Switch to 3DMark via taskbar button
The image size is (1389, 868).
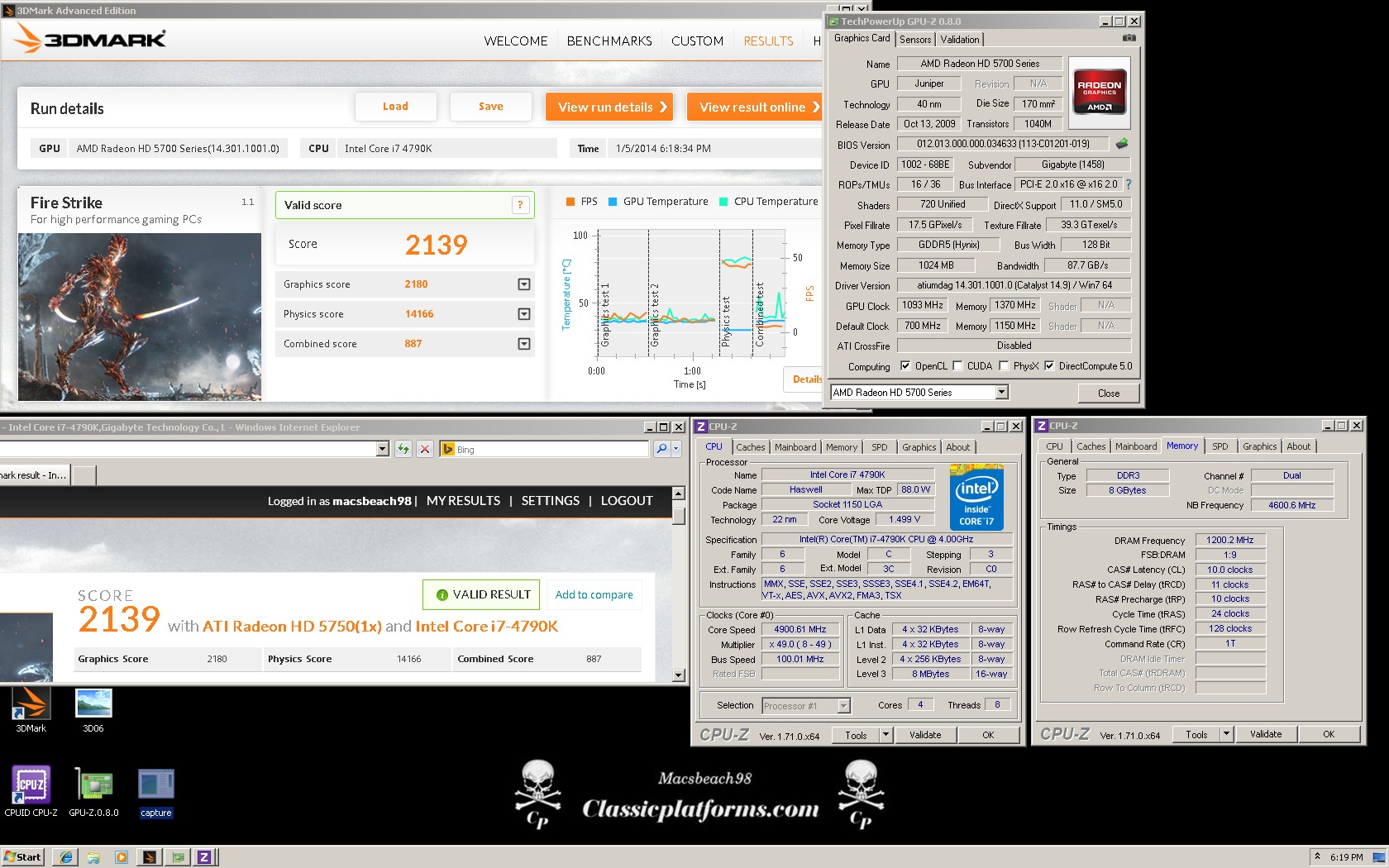coord(149,856)
